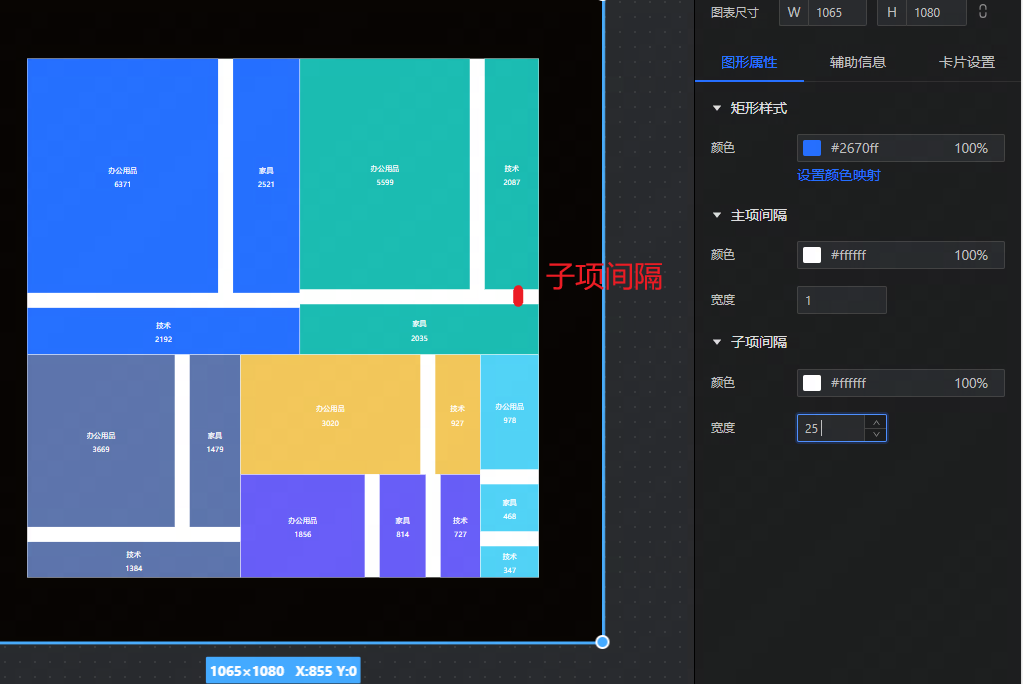Select the 图形属性 tab
Image resolution: width=1023 pixels, height=684 pixels.
pos(749,62)
